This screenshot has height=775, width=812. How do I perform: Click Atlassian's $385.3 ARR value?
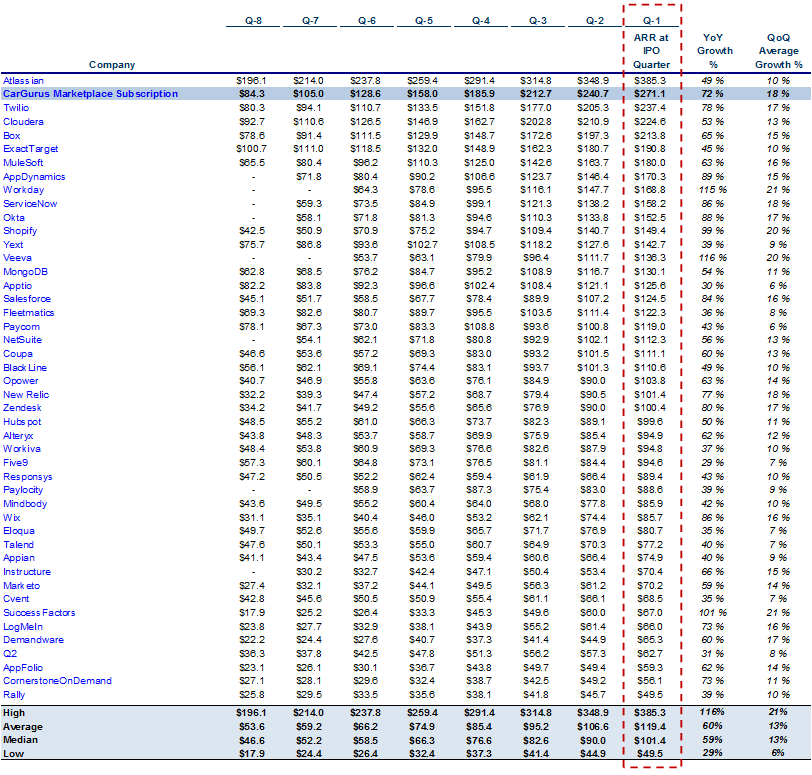650,81
